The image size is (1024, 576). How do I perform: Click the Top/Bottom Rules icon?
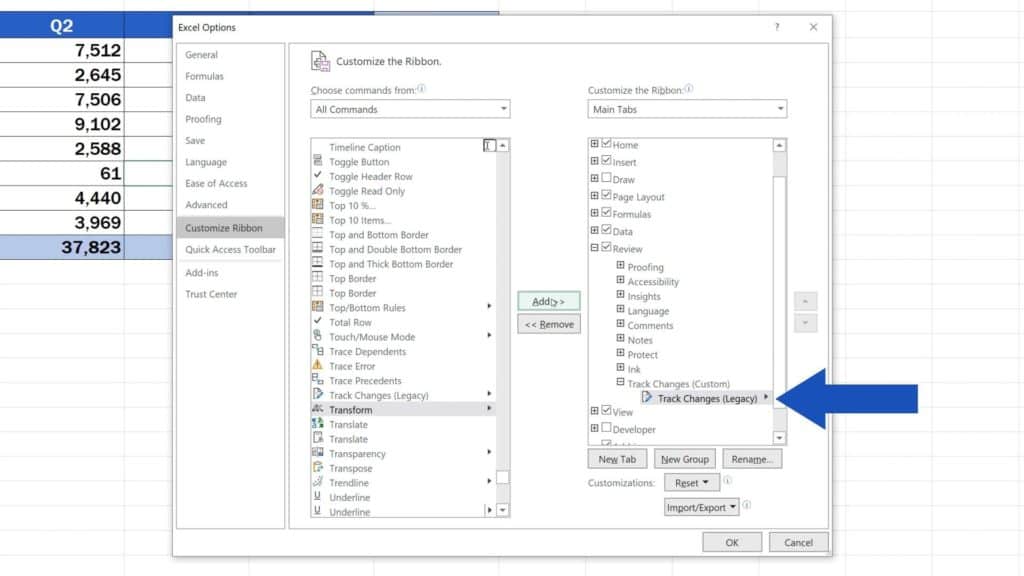[317, 306]
